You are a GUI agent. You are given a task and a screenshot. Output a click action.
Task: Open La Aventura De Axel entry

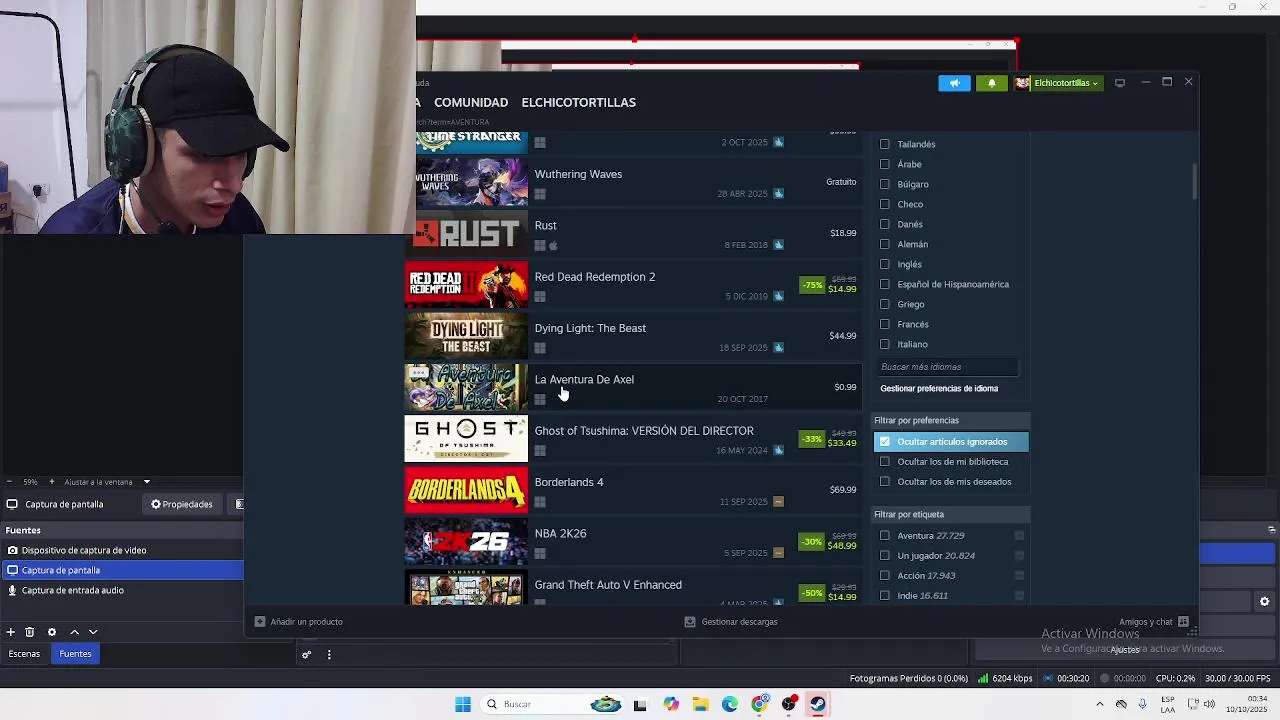click(633, 387)
